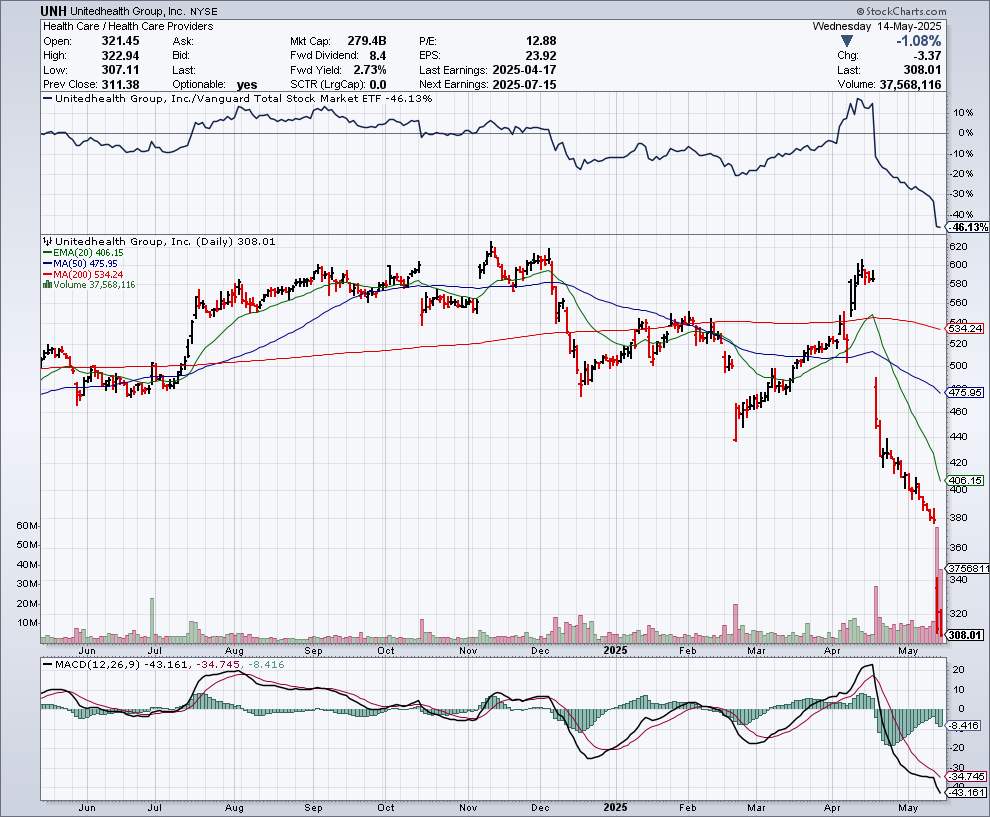Screen dimensions: 990x817
Task: Click the 308.01 last price tag on the axis
Action: click(966, 635)
